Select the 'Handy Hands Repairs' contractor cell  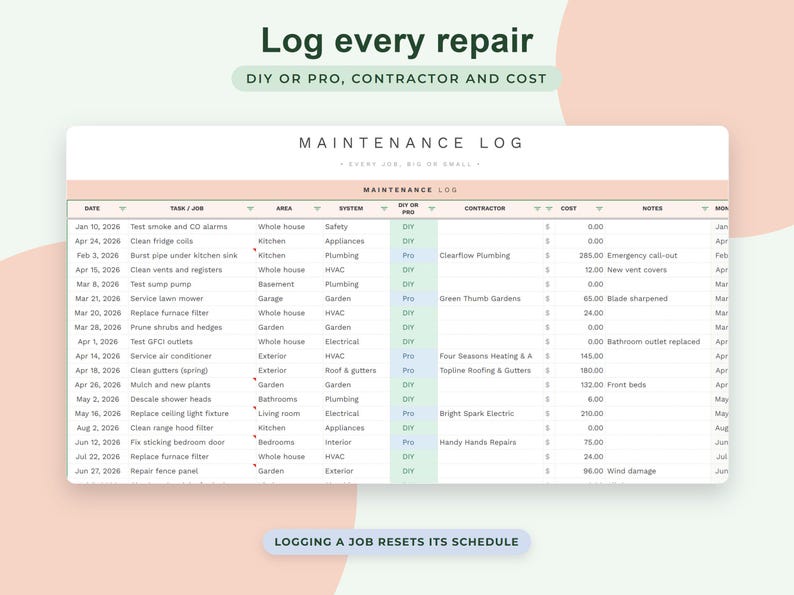(x=490, y=442)
